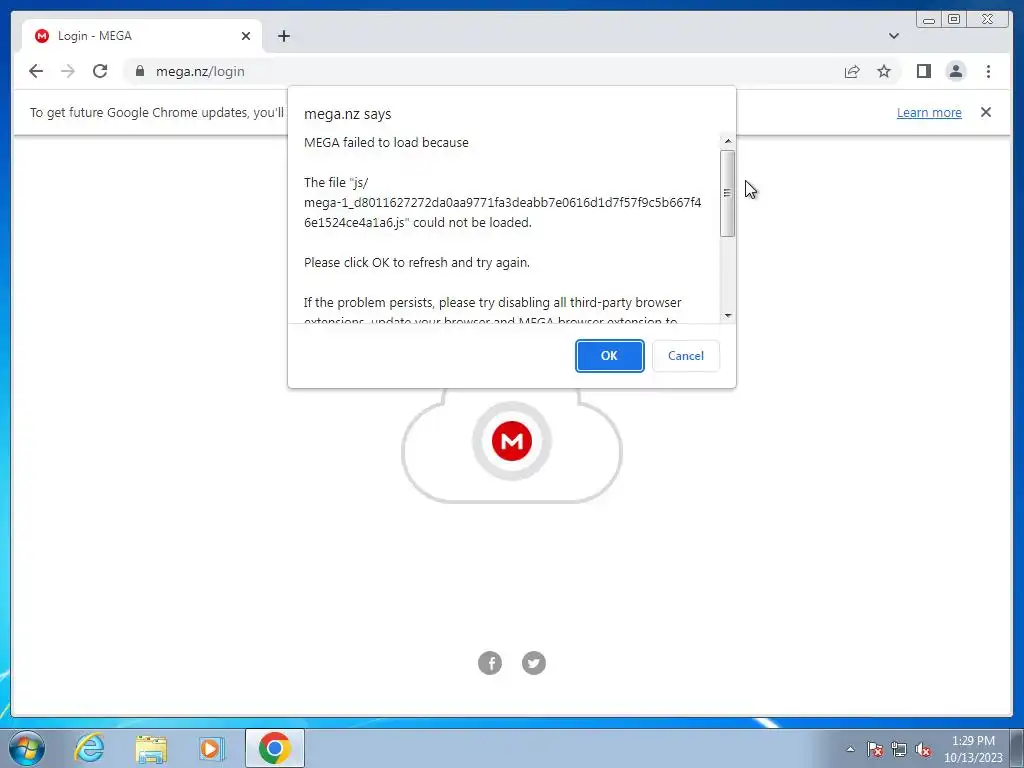This screenshot has width=1024, height=768.
Task: Click the dialog message scrollbar thumb
Action: pyautogui.click(x=728, y=193)
